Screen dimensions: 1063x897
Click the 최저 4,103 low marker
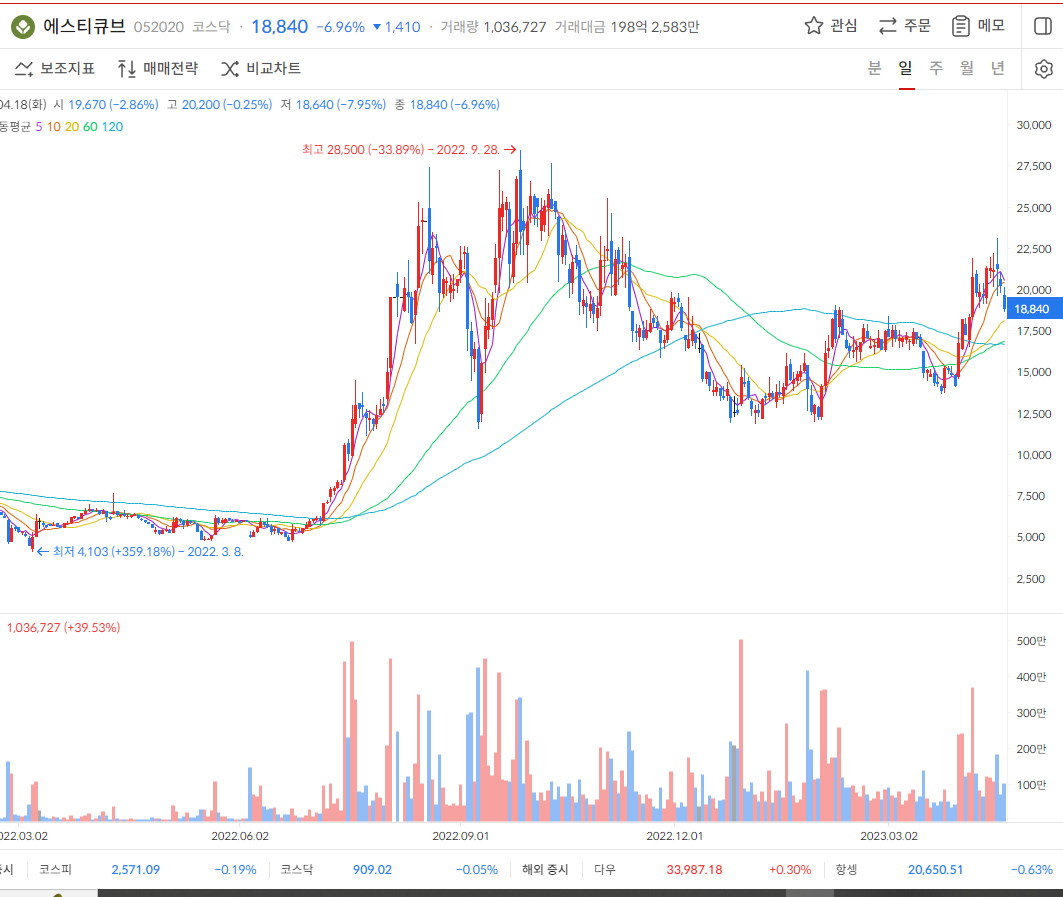140,552
